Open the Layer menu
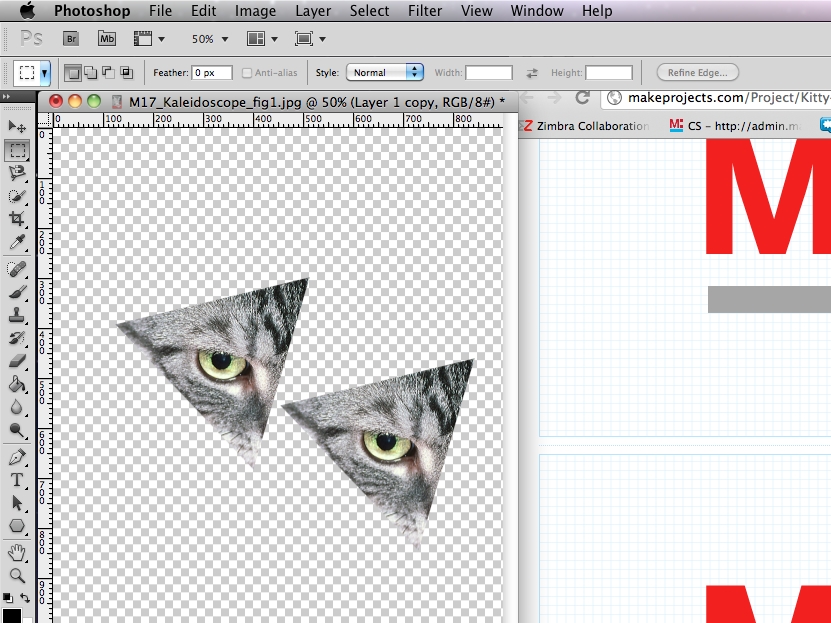The height and width of the screenshot is (623, 831). [313, 11]
